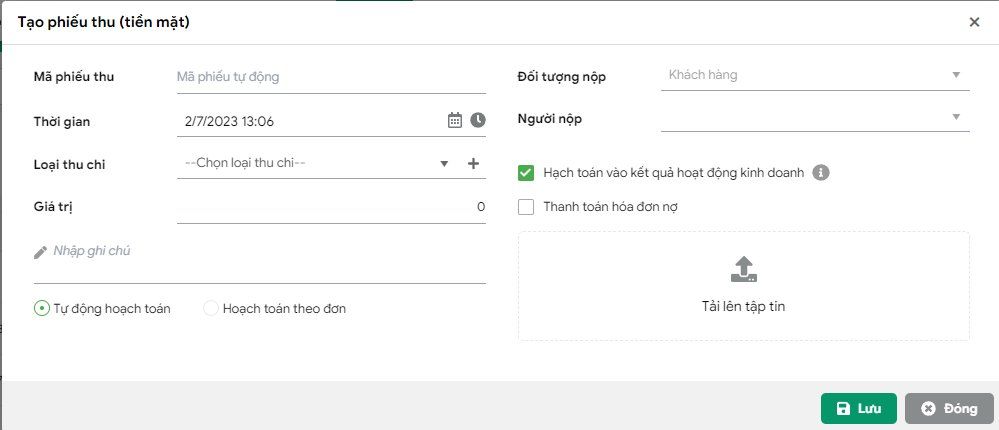This screenshot has width=999, height=430.
Task: Click the pencil note icon
Action: click(x=40, y=252)
